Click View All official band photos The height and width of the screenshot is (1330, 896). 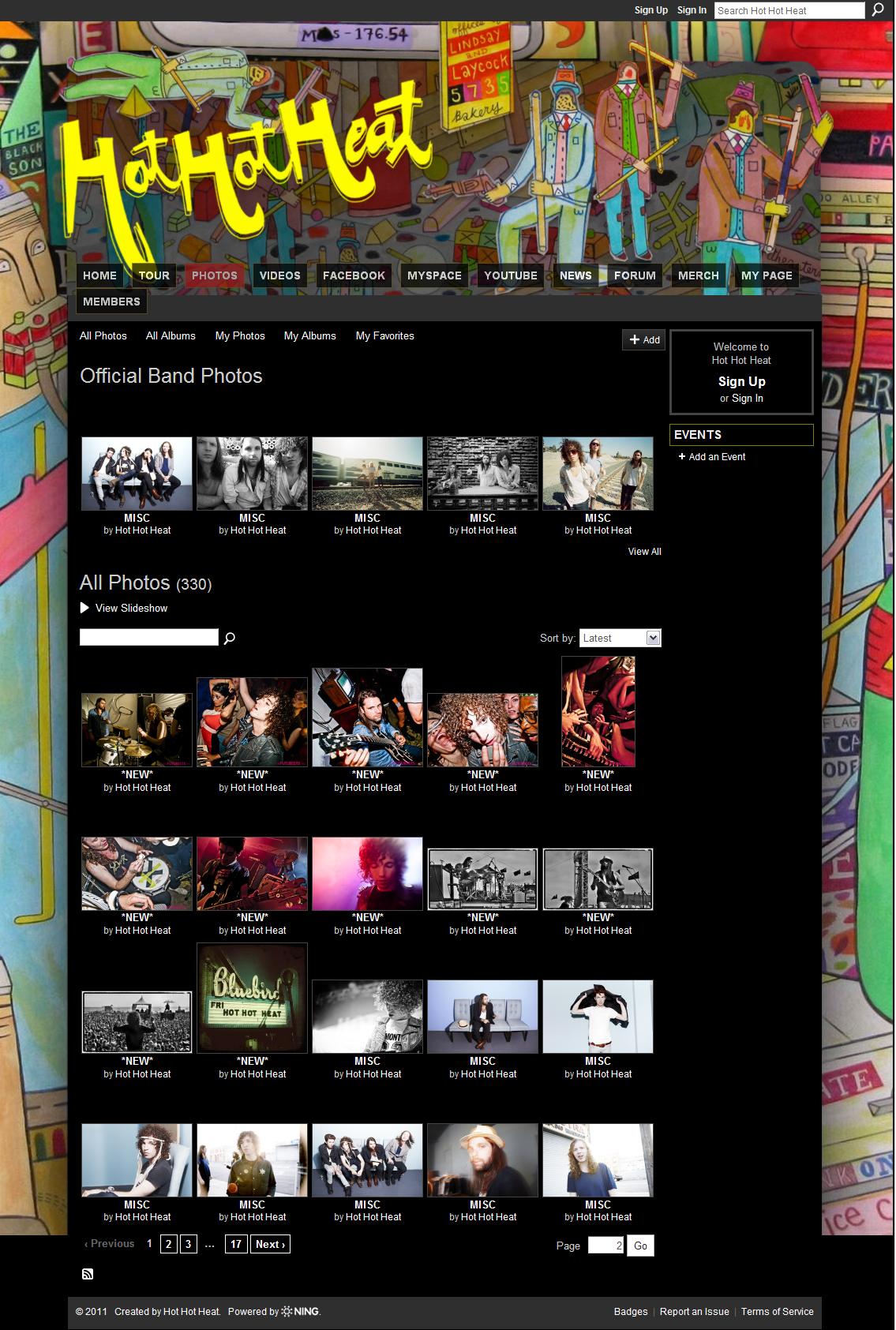point(644,552)
